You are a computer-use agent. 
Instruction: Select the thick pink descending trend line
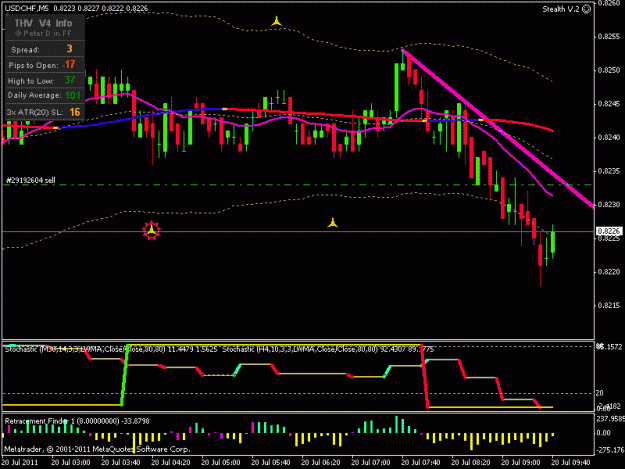[x=497, y=128]
